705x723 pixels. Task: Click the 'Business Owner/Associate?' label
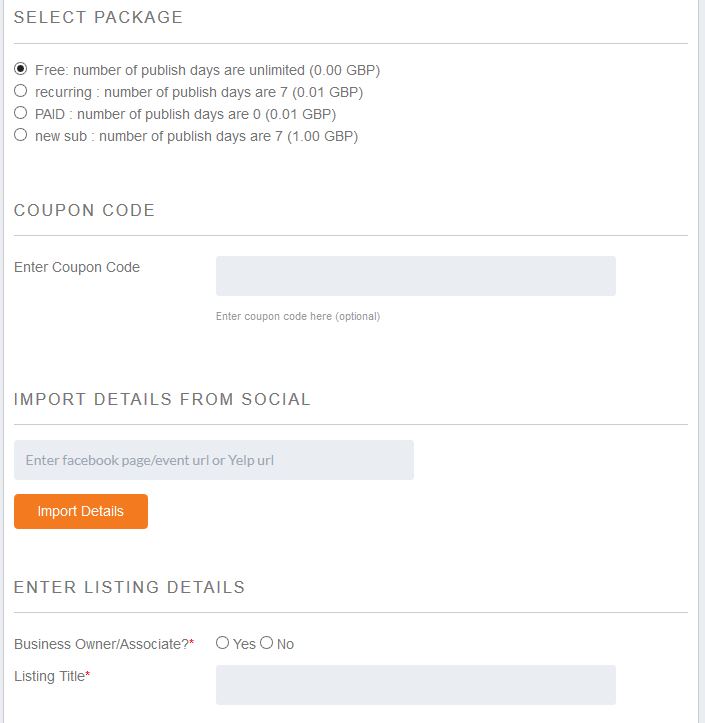pos(102,644)
